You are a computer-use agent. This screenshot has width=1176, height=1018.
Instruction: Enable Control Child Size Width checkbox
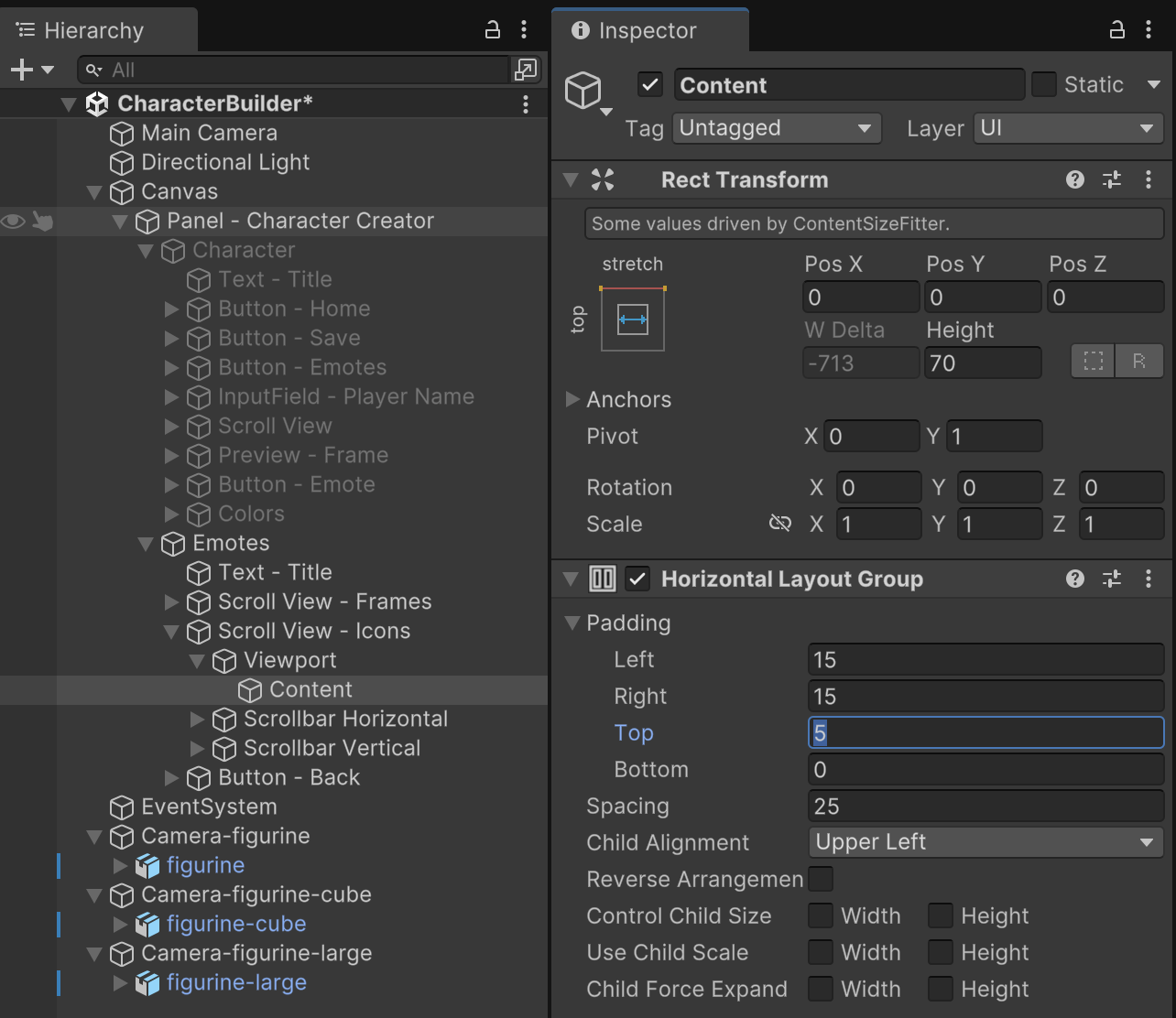(x=821, y=915)
